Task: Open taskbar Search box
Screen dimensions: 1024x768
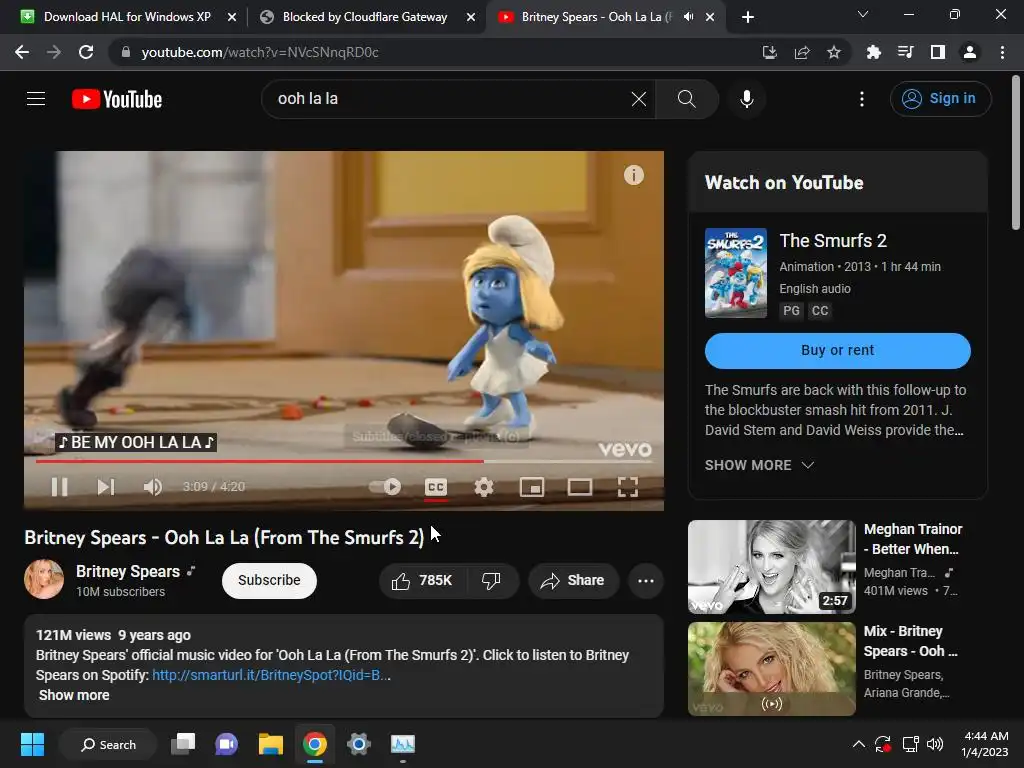Action: pyautogui.click(x=108, y=744)
